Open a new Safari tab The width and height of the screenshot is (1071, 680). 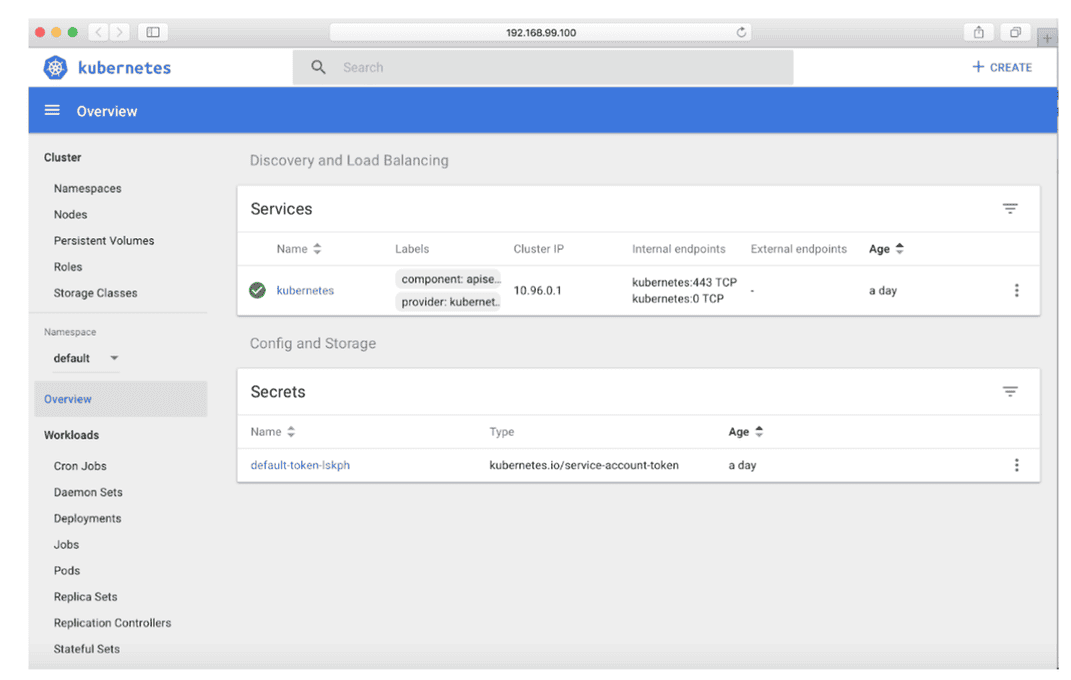click(x=1047, y=38)
